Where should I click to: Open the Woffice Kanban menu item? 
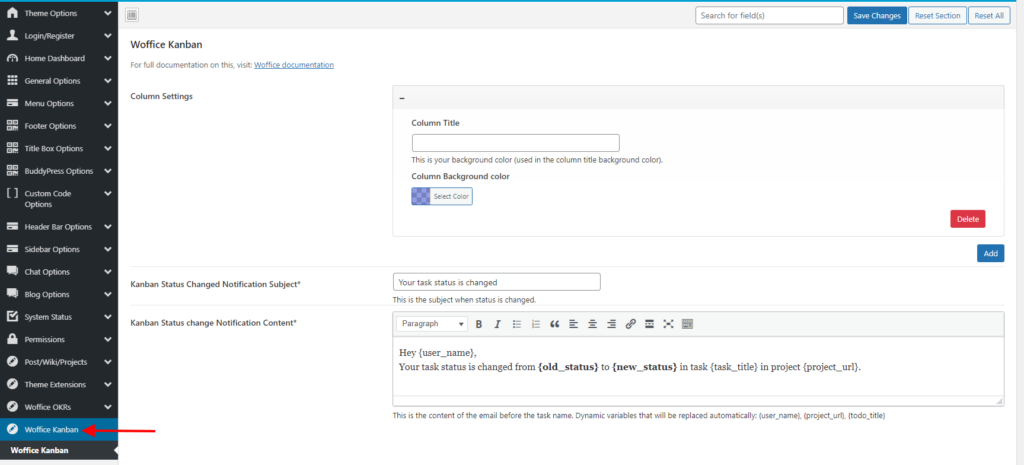pos(50,429)
